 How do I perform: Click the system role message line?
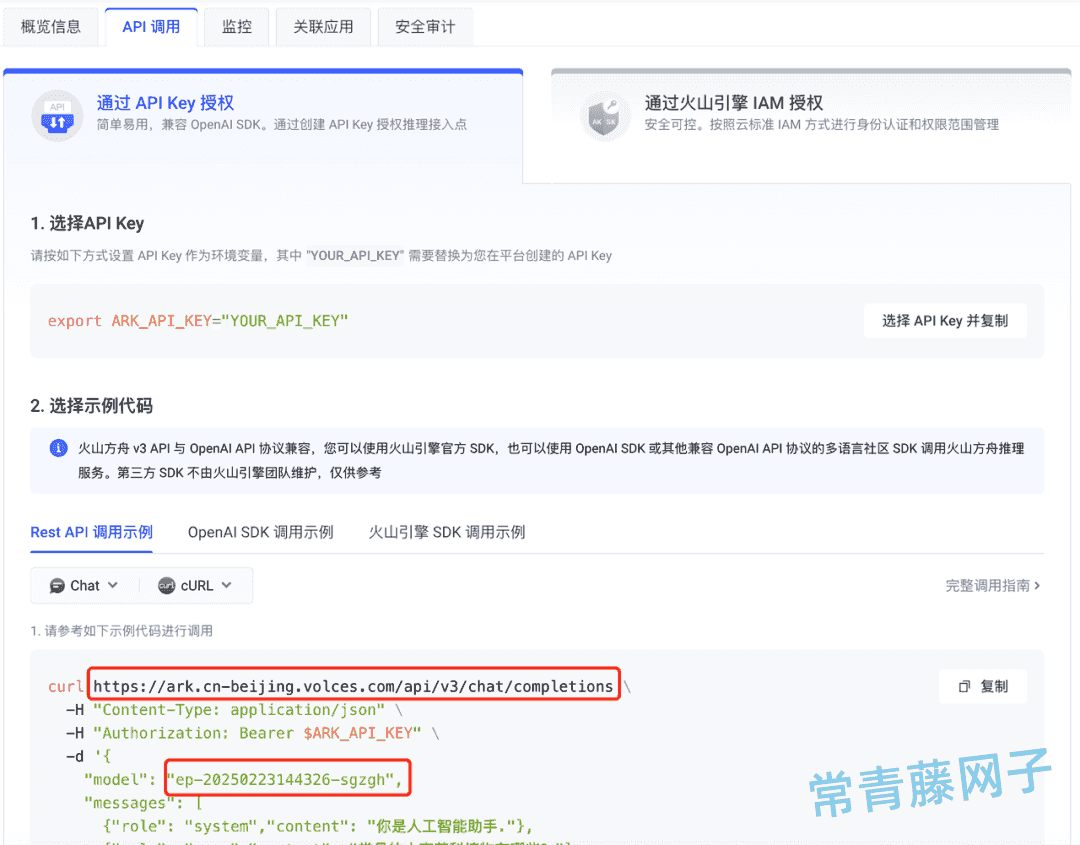[x=318, y=826]
